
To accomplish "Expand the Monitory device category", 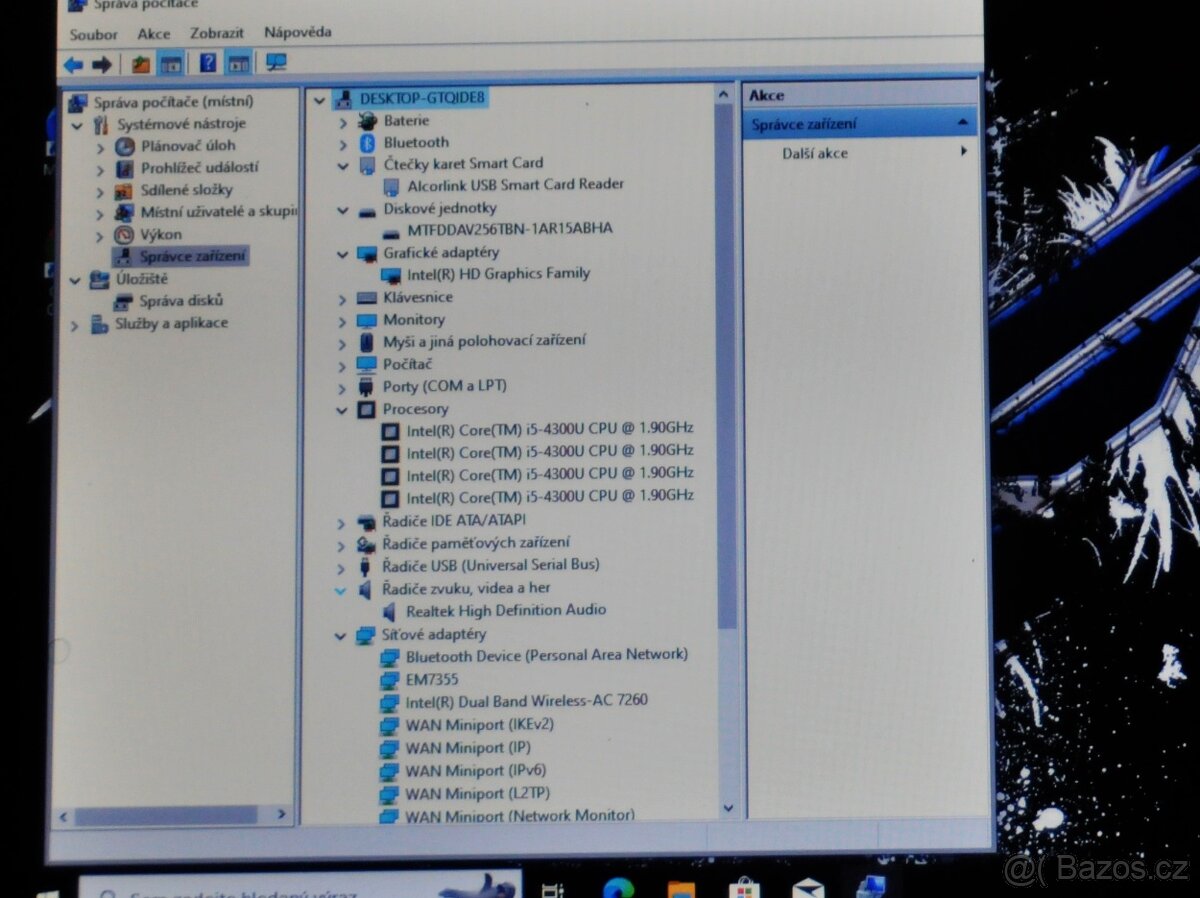I will [343, 319].
